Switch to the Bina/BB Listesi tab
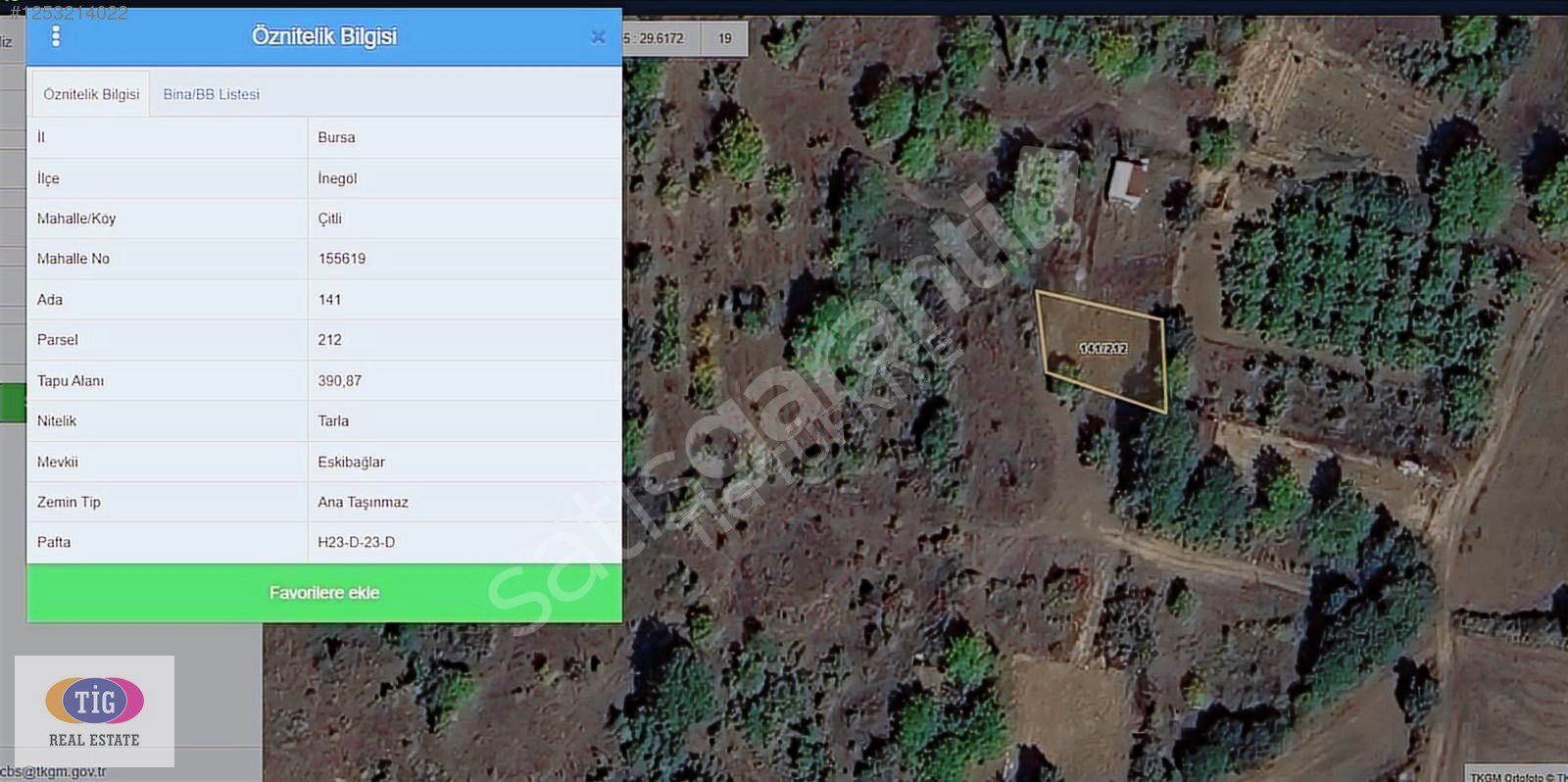1568x782 pixels. [x=212, y=94]
